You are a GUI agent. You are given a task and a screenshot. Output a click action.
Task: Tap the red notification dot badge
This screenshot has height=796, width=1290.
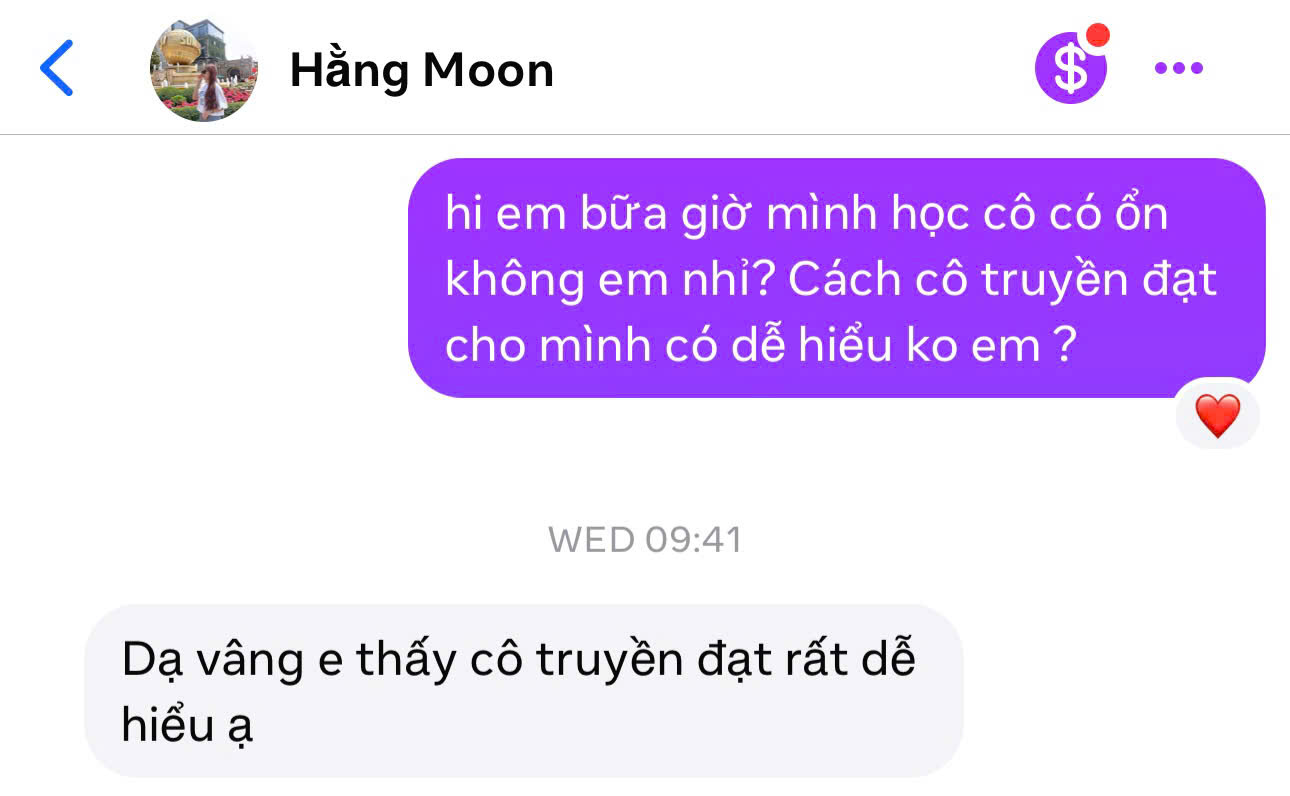point(1097,35)
